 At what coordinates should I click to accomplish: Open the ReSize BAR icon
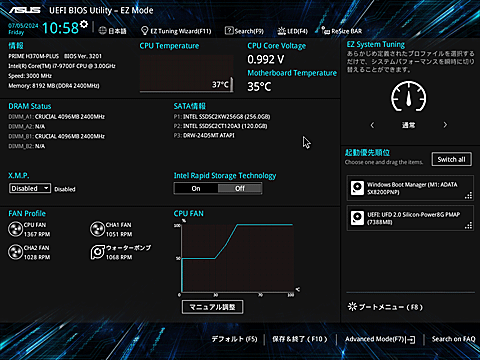click(x=325, y=31)
